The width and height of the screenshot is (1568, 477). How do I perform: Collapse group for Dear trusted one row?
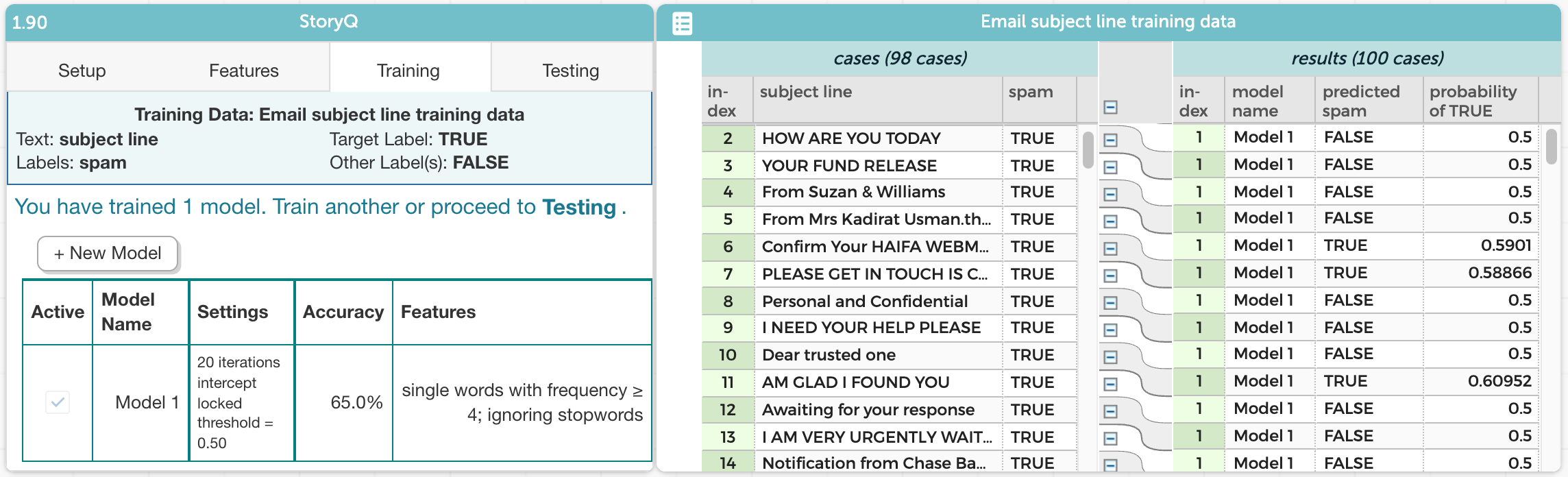[x=1110, y=357]
